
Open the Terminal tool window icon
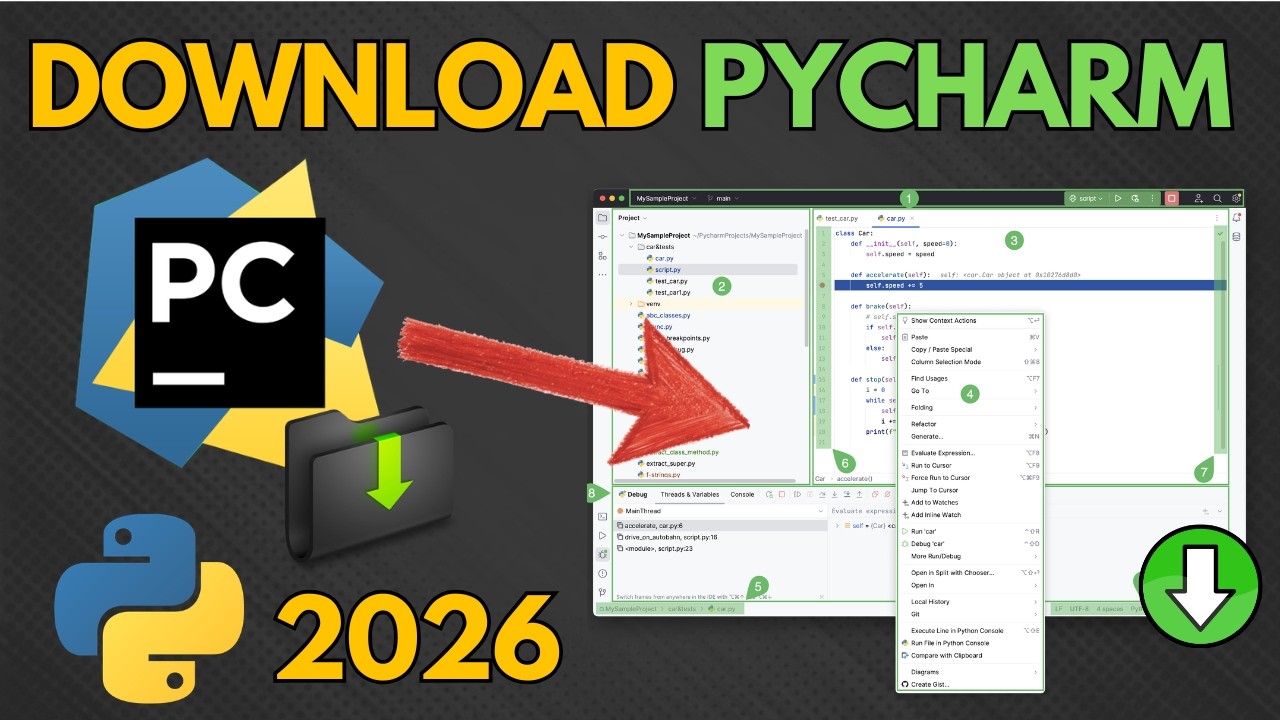click(x=602, y=517)
